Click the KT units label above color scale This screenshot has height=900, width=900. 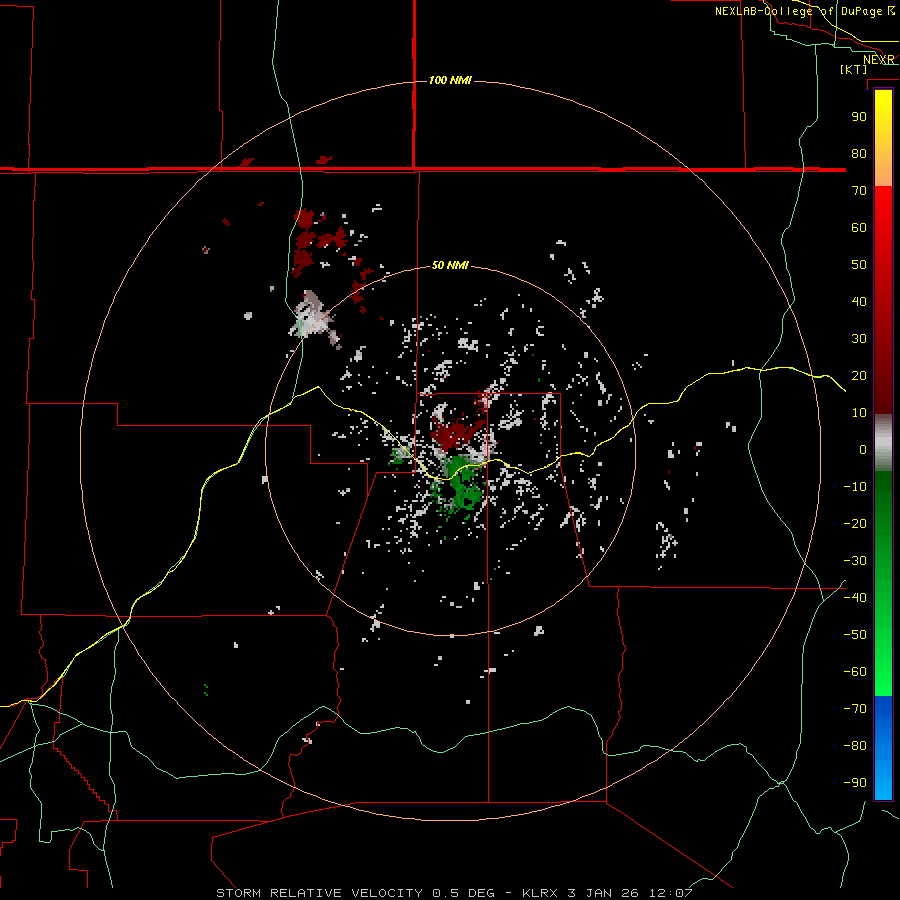click(853, 69)
